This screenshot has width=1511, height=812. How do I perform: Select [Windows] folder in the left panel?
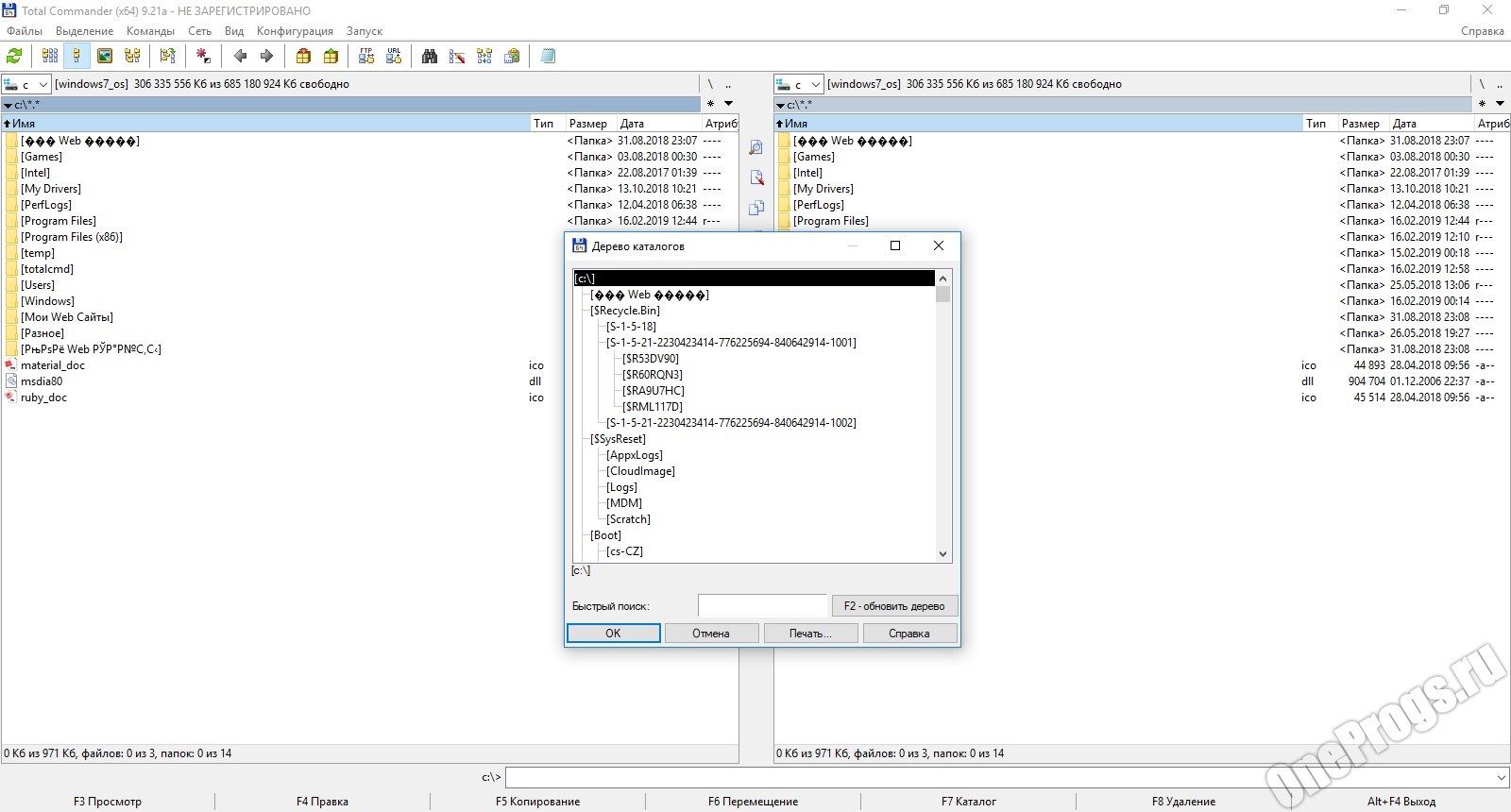pyautogui.click(x=48, y=301)
